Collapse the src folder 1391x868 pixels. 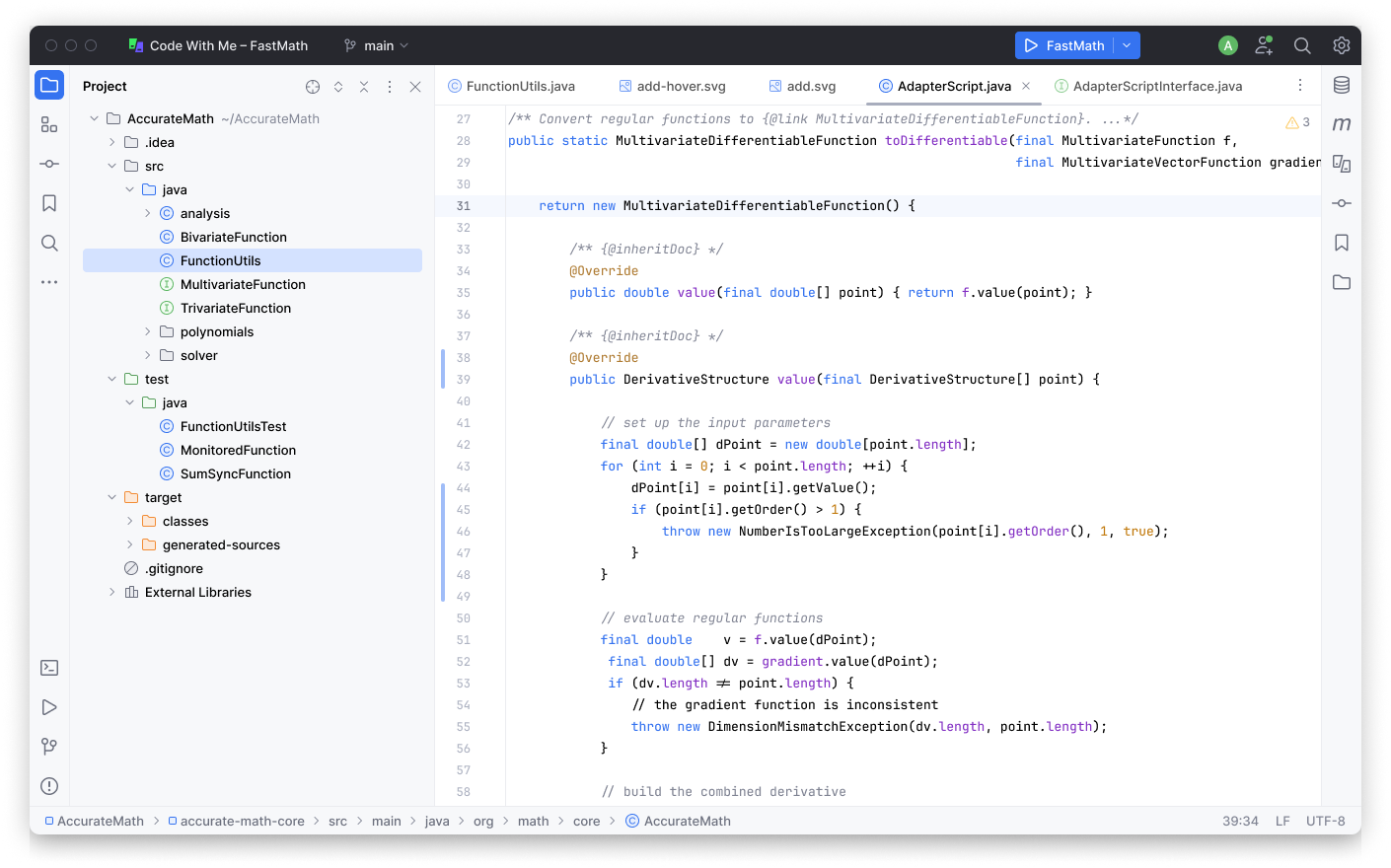coord(112,166)
